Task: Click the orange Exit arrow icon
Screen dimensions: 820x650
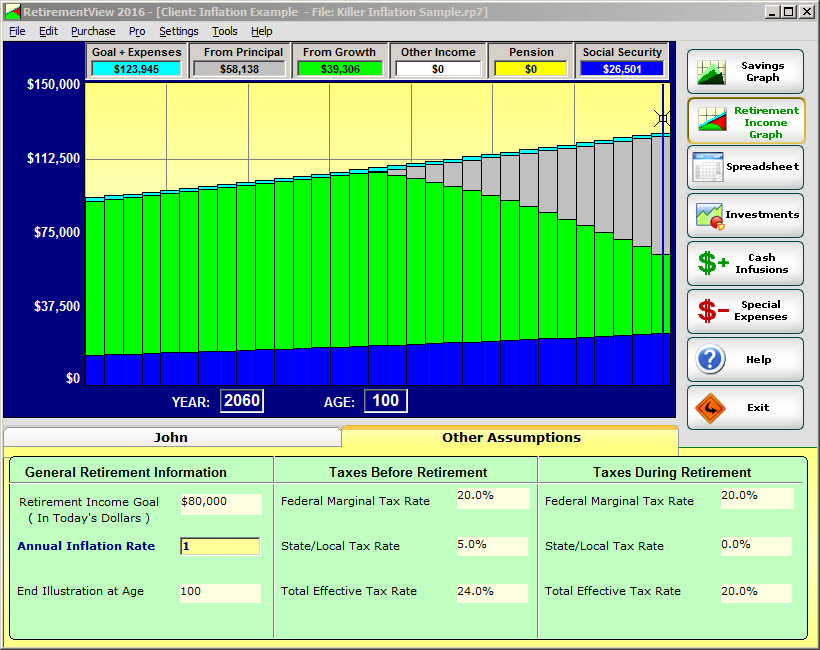Action: click(710, 407)
